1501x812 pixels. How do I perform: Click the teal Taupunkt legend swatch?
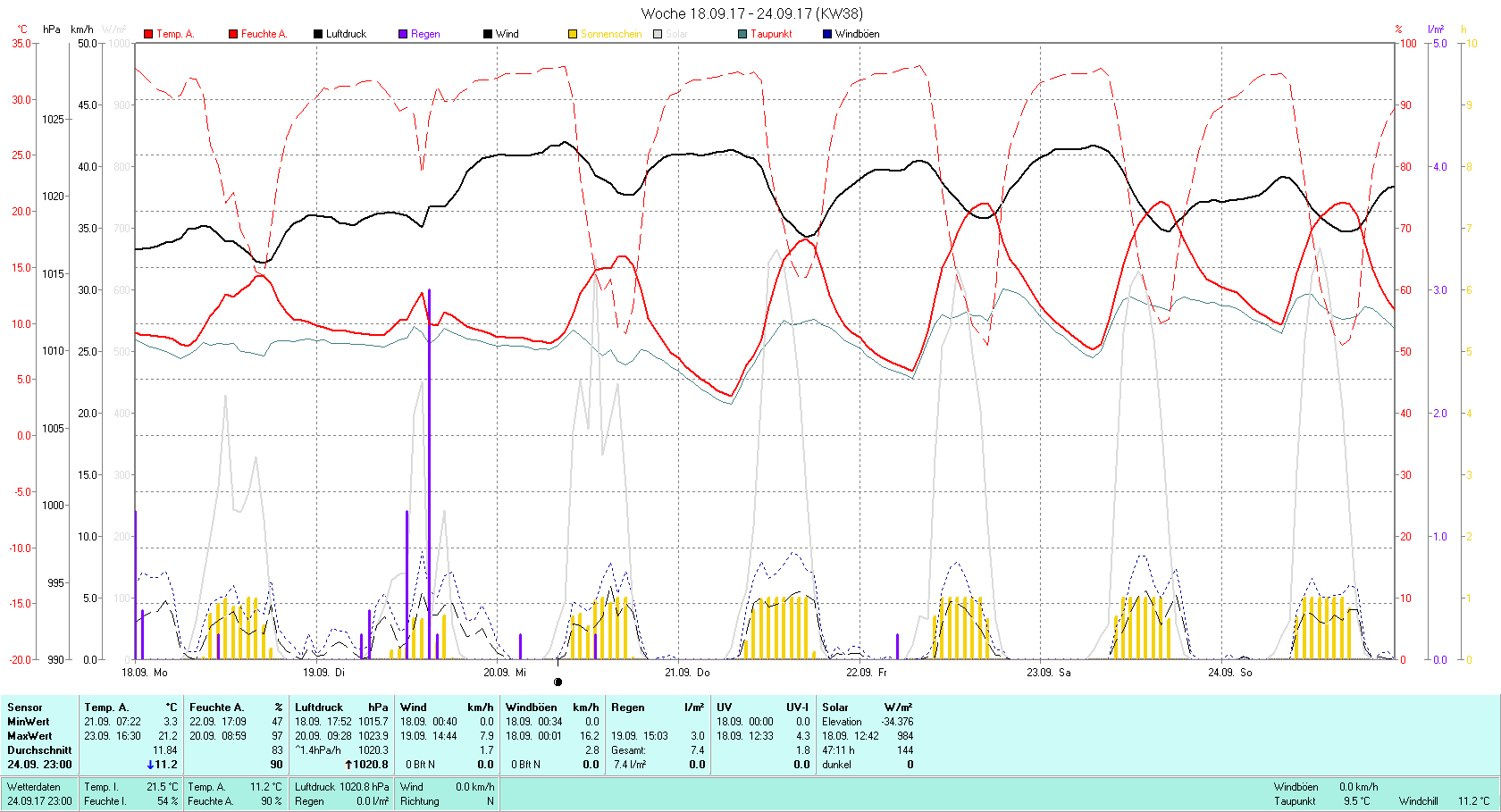pyautogui.click(x=742, y=34)
